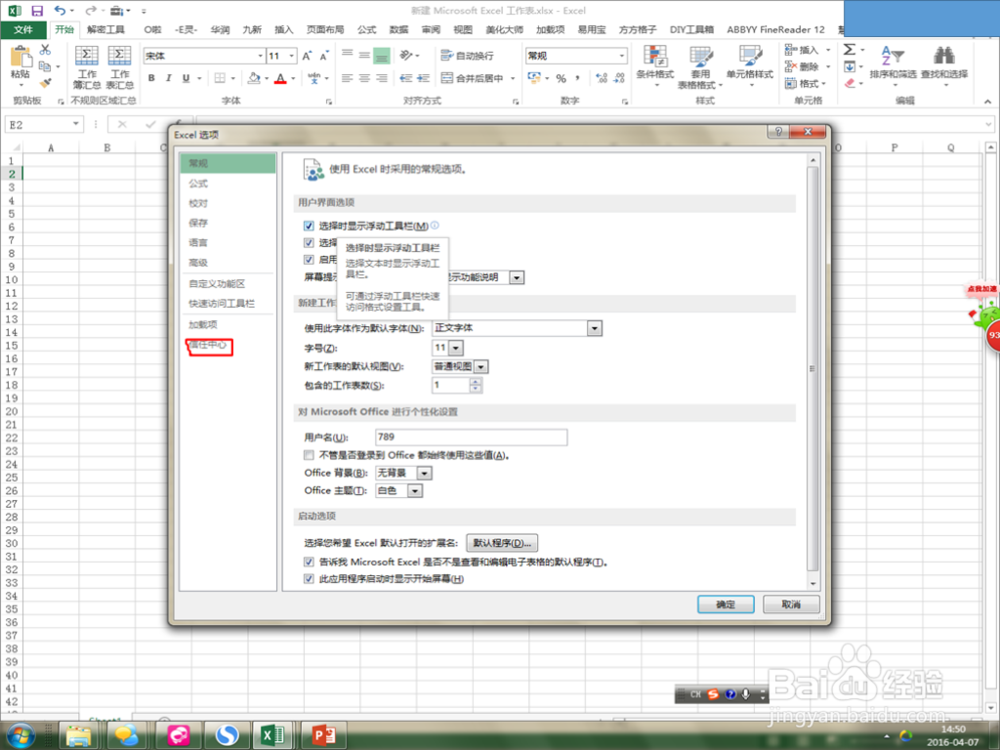The height and width of the screenshot is (750, 1000).
Task: Open PowerPoint from the taskbar
Action: click(x=323, y=735)
